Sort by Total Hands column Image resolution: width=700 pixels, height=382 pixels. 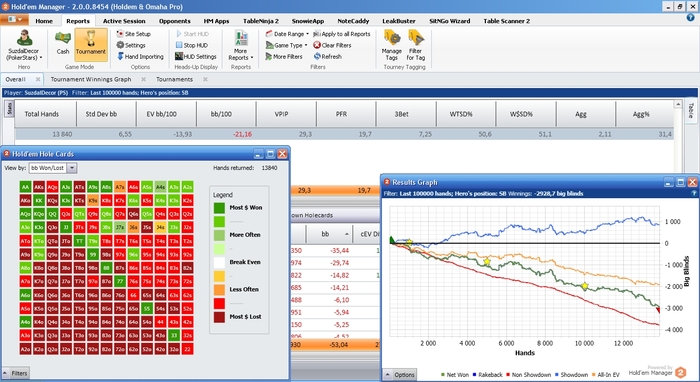45,114
